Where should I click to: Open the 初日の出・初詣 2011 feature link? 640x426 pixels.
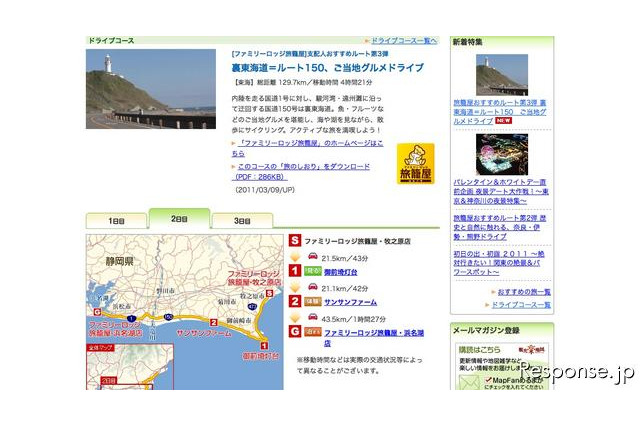499,263
